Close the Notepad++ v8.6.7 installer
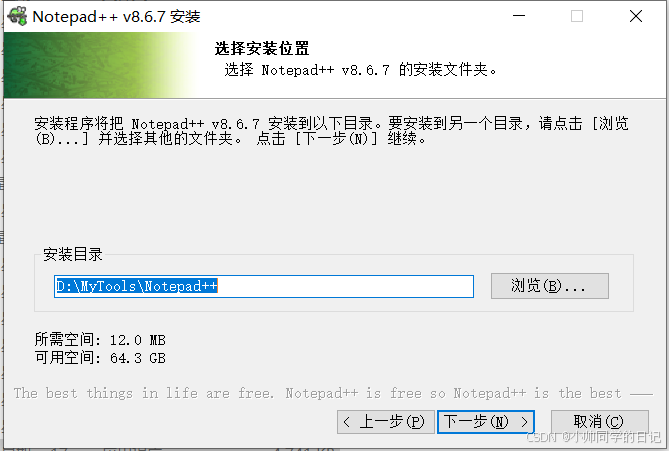This screenshot has height=451, width=669. click(x=636, y=16)
